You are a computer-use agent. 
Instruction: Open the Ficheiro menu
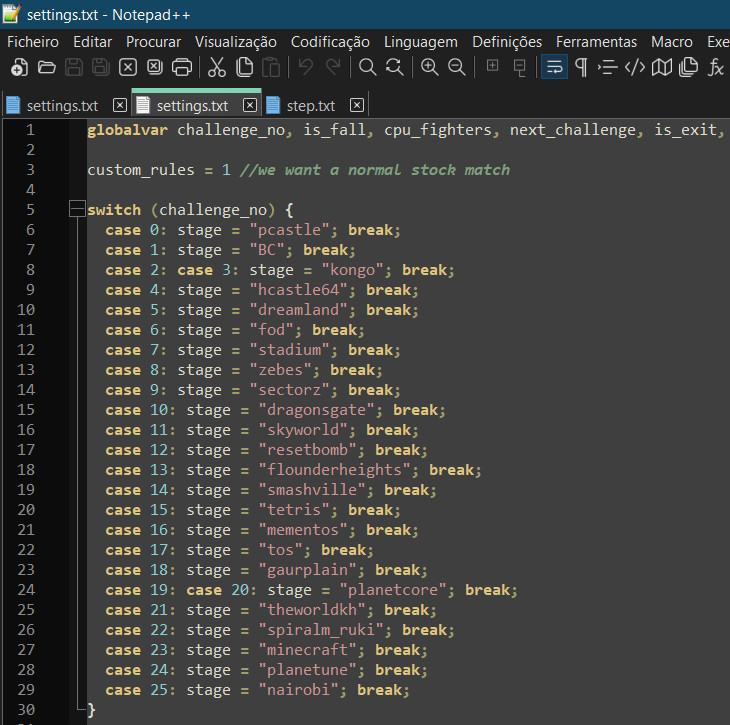[33, 42]
